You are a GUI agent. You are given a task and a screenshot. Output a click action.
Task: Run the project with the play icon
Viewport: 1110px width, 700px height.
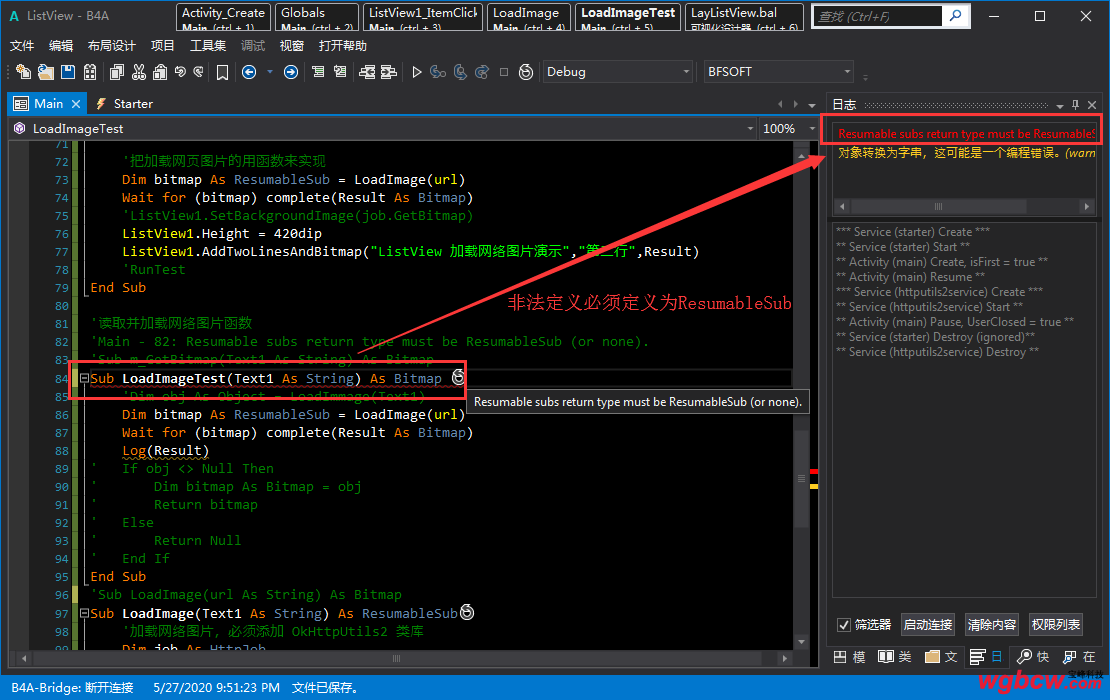(x=416, y=71)
